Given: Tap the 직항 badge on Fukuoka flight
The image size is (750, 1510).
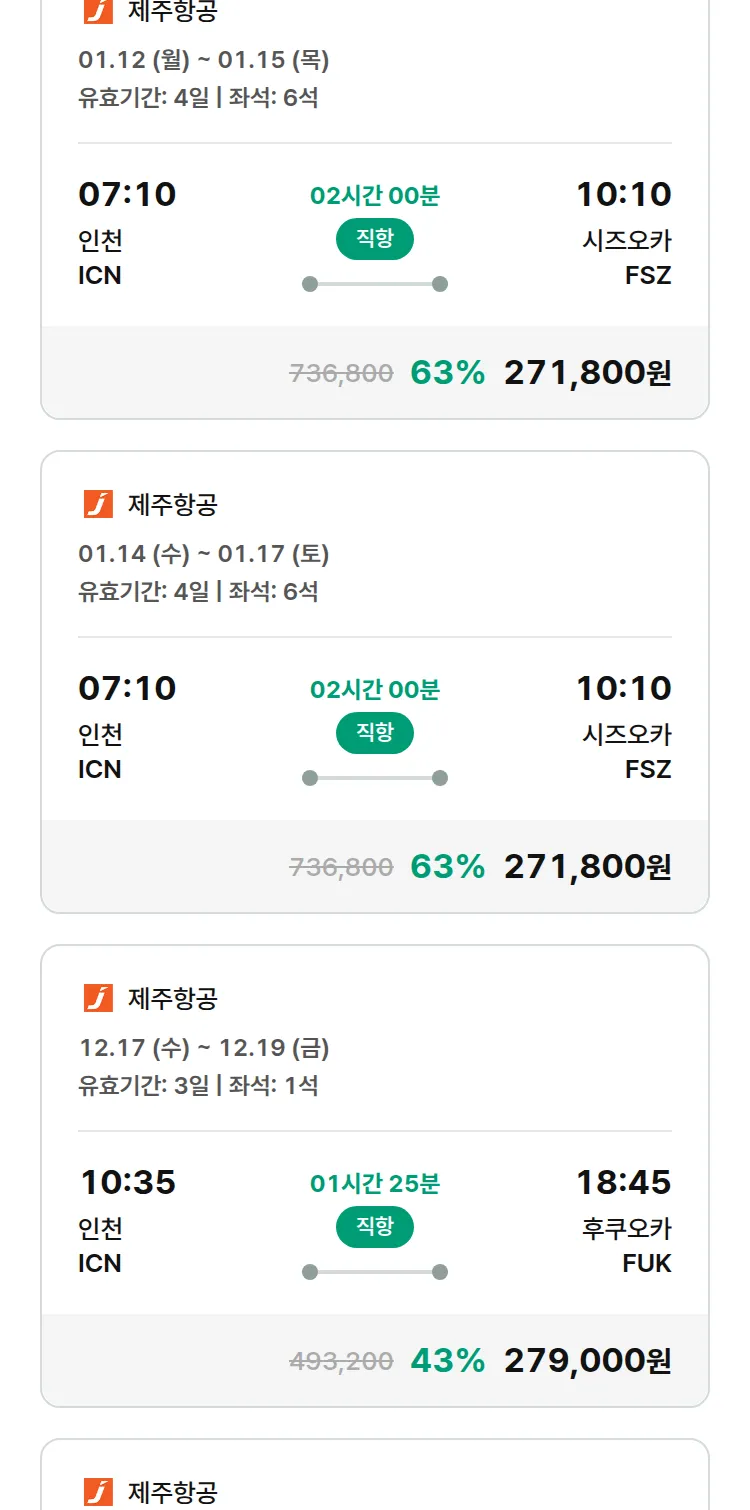Looking at the screenshot, I should click(374, 1227).
